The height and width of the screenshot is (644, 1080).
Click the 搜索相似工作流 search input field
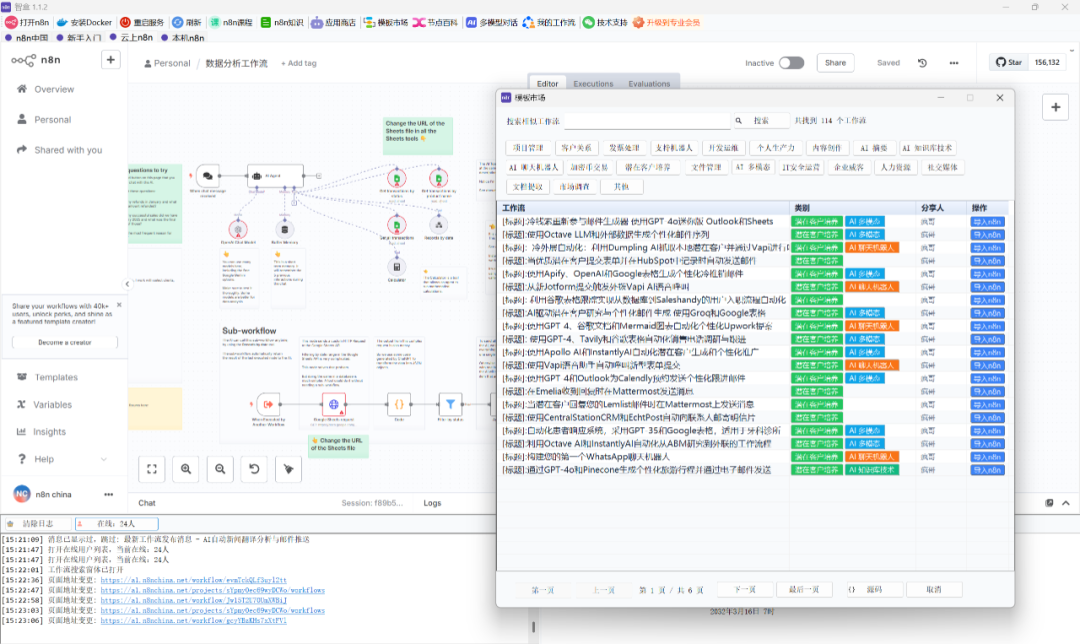coord(648,121)
